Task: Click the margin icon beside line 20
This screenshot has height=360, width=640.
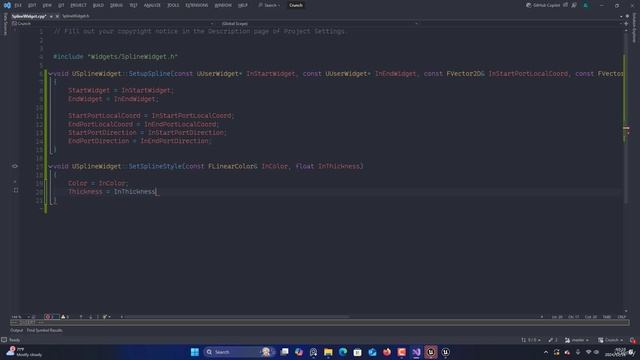Action: pyautogui.click(x=16, y=190)
